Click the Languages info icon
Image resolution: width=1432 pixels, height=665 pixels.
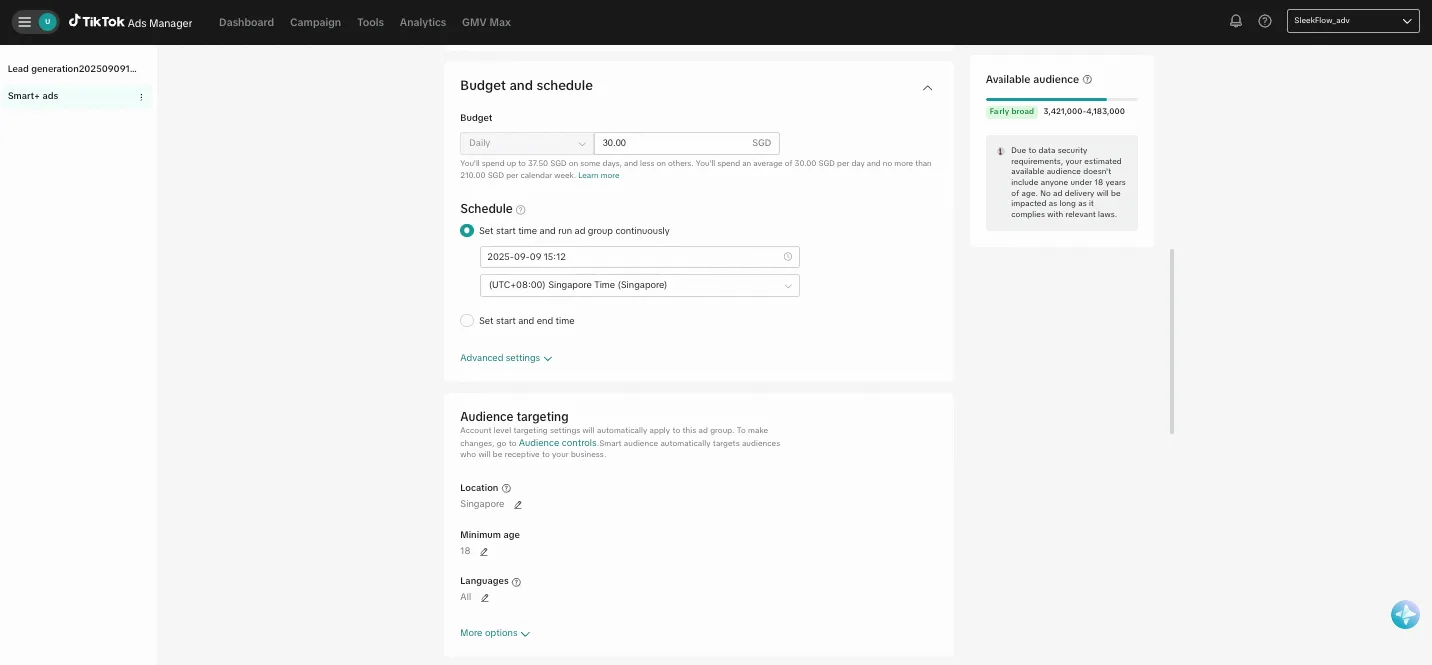pos(517,582)
